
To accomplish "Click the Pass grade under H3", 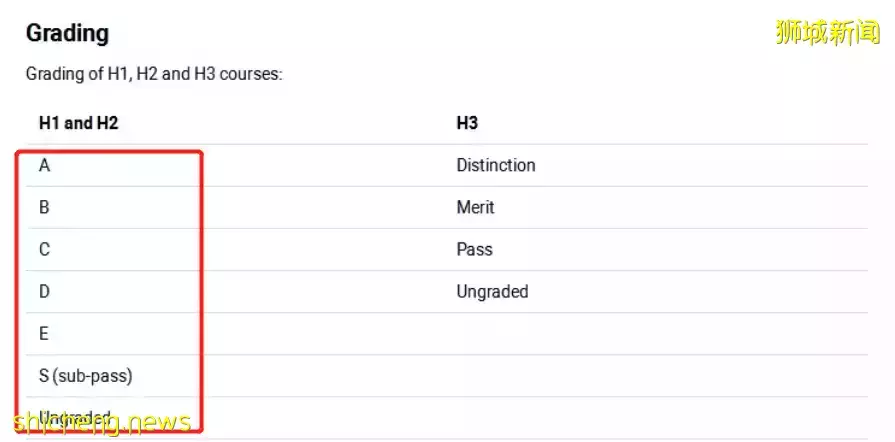I will tap(474, 249).
